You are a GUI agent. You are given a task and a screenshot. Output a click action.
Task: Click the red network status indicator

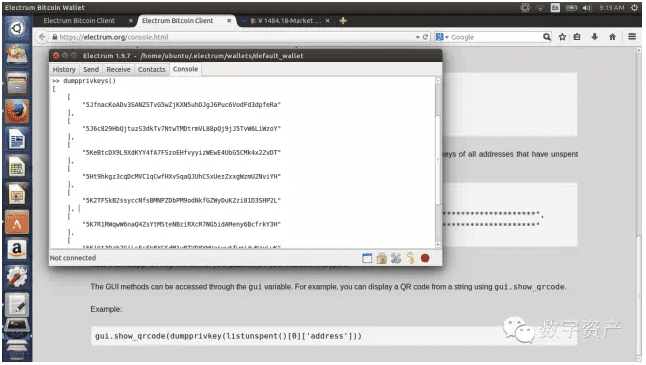425,258
